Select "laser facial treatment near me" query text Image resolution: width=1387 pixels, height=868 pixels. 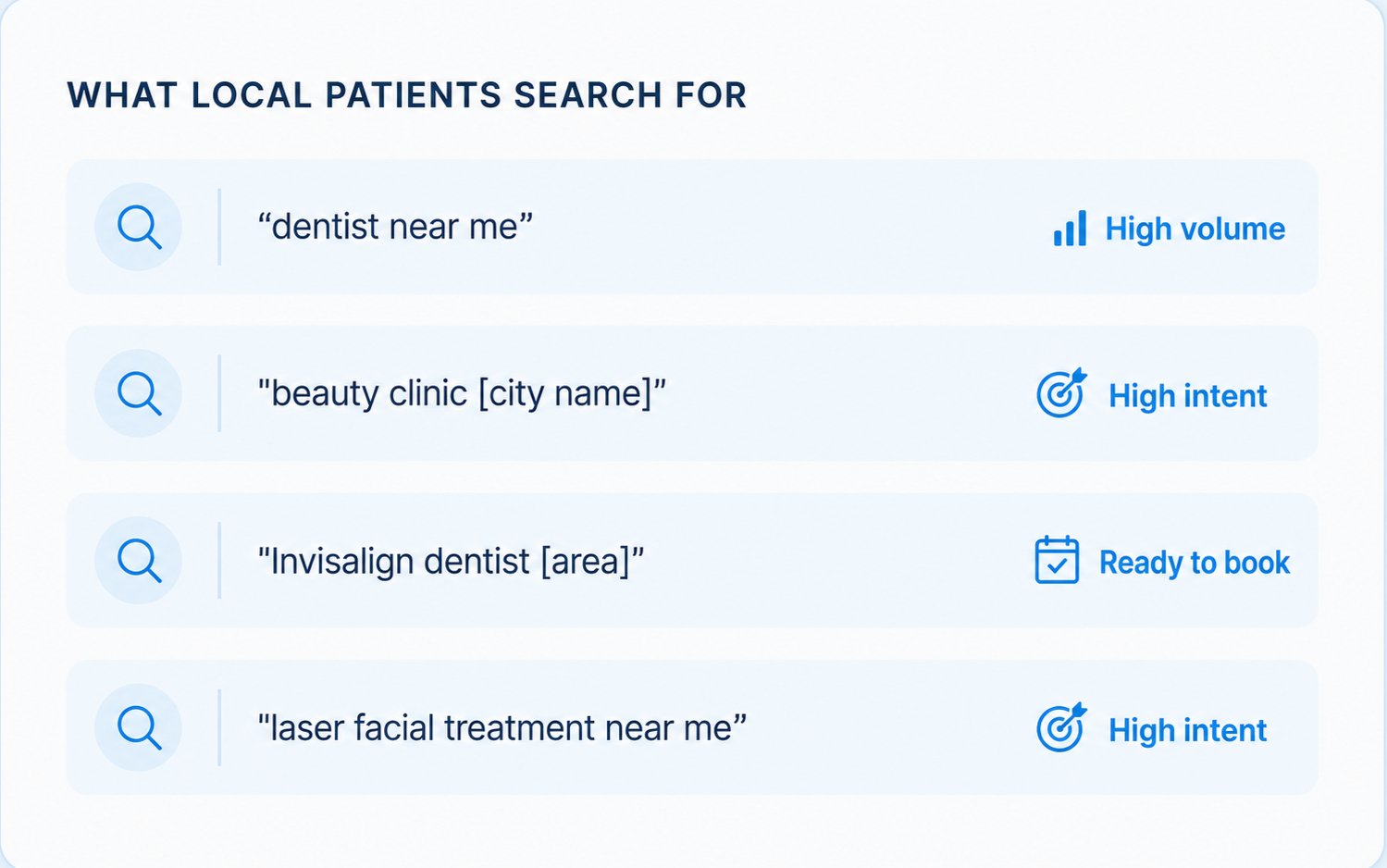coord(502,728)
